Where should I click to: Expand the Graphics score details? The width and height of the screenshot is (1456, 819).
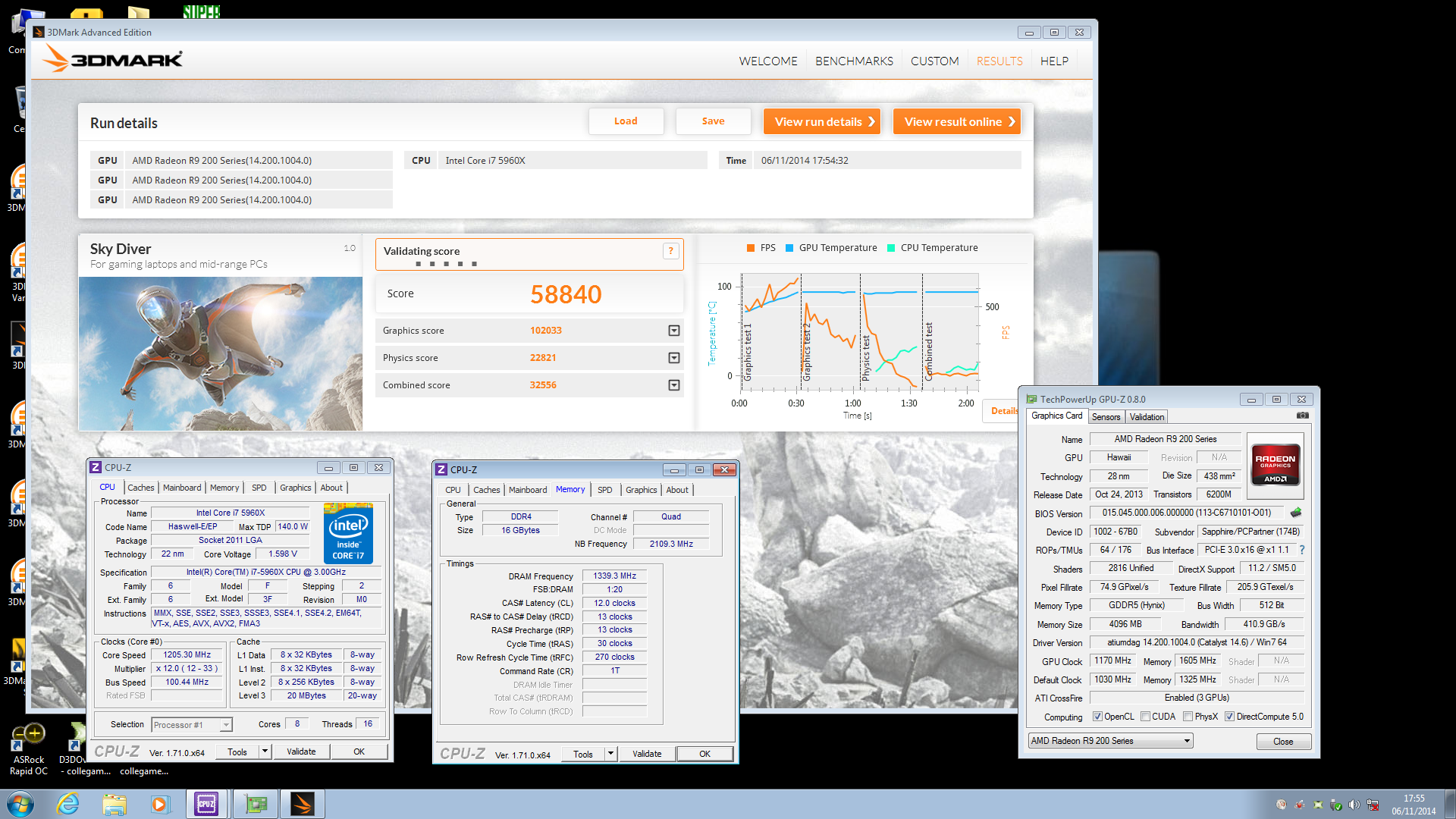pyautogui.click(x=673, y=331)
